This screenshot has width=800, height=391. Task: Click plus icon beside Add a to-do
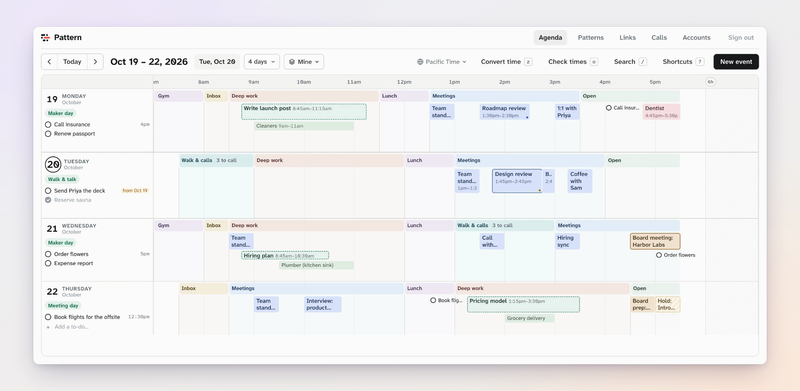tap(48, 327)
